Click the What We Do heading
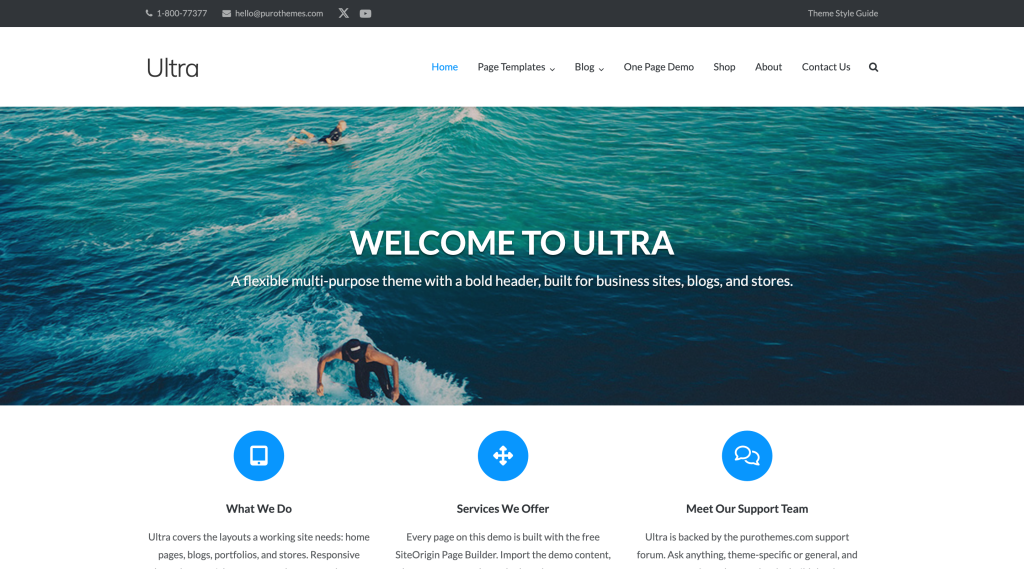Screen dimensions: 1024x569 (x=259, y=508)
